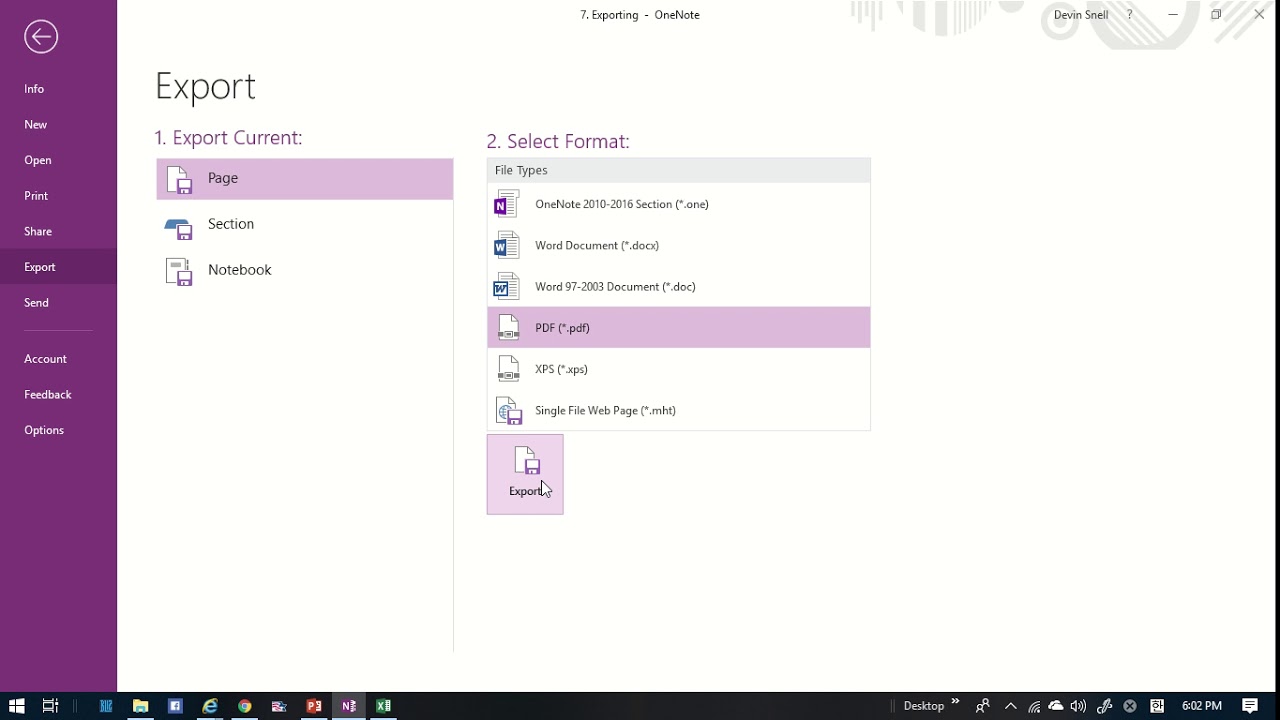Click the PDF file type icon
This screenshot has width=1280, height=720.
point(508,328)
